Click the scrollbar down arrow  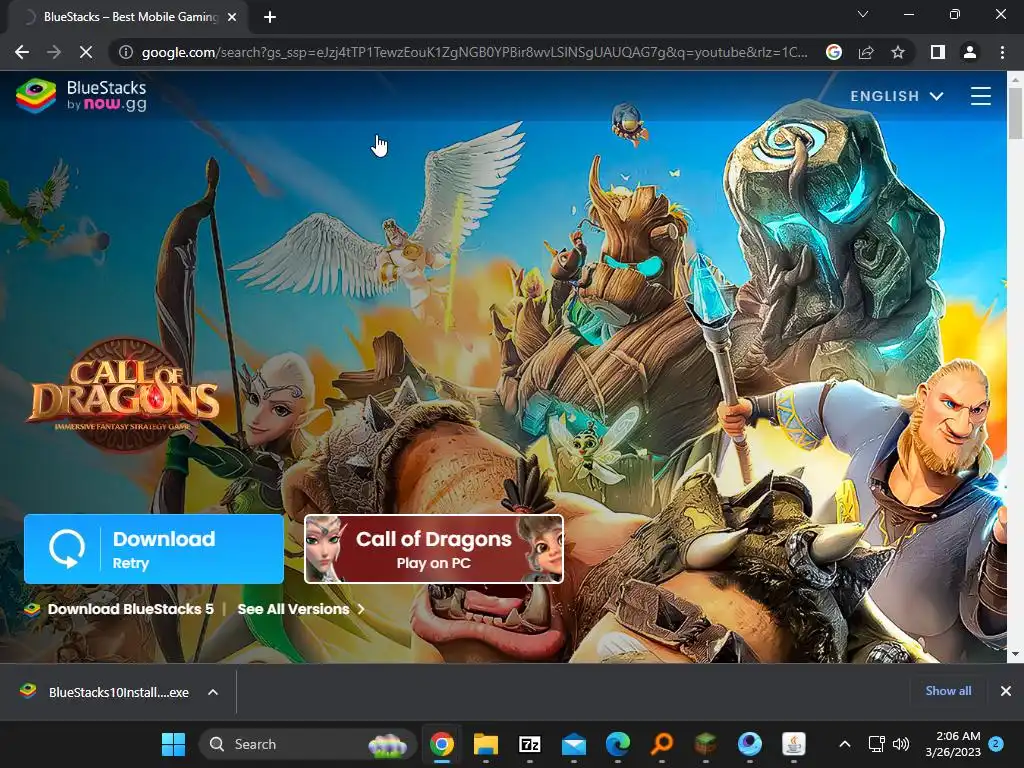click(x=1015, y=654)
